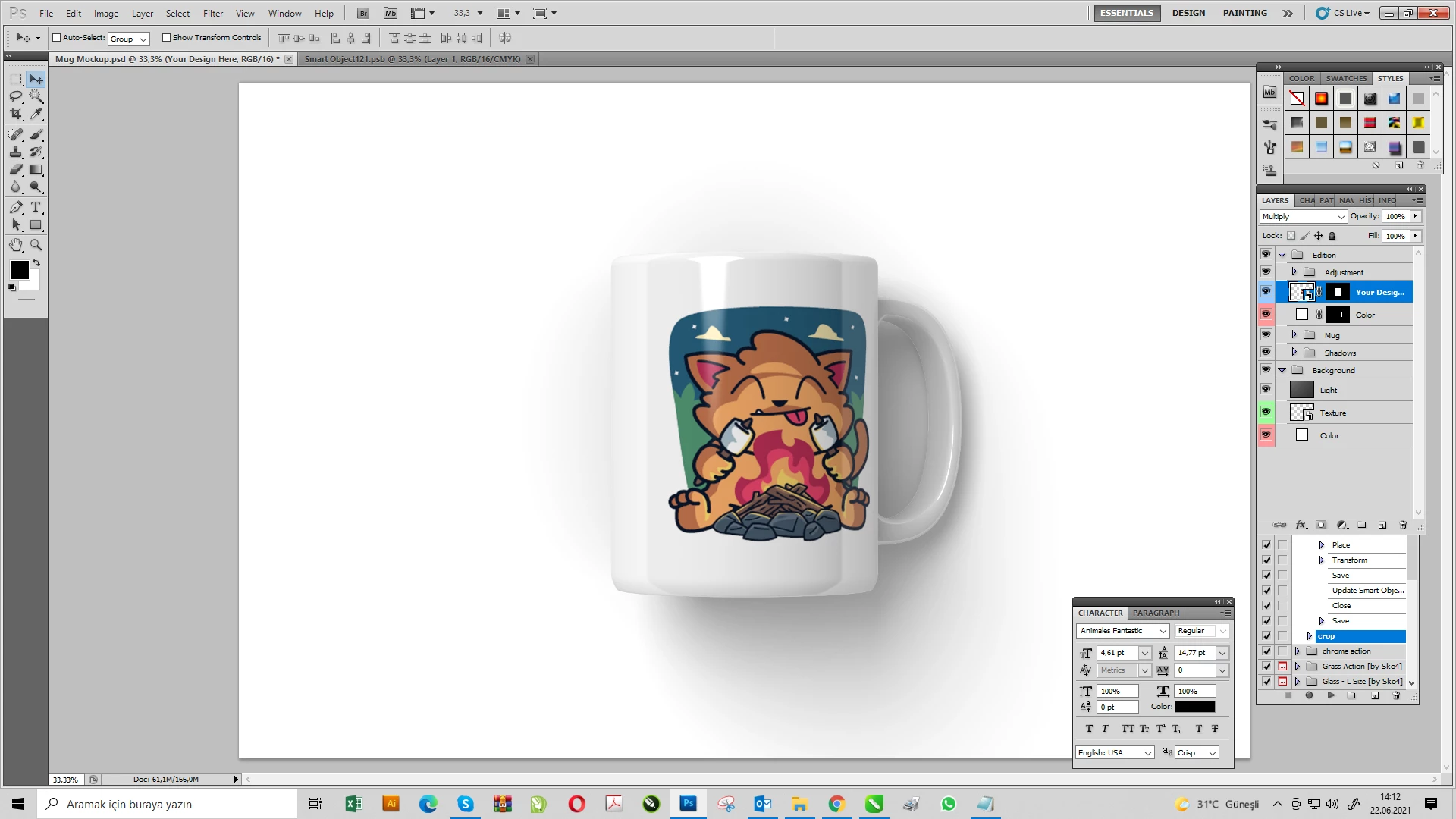Open the Filter menu
This screenshot has height=819, width=1456.
coord(213,13)
